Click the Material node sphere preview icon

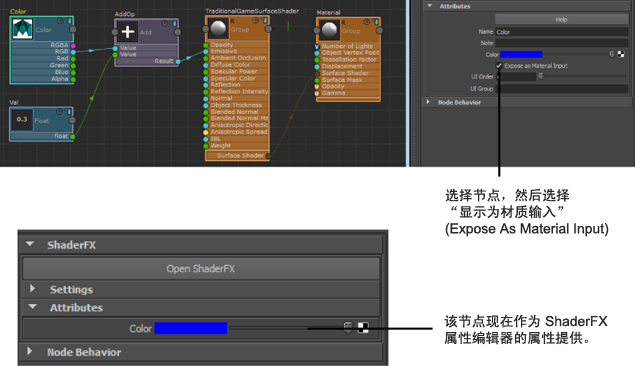pos(329,30)
